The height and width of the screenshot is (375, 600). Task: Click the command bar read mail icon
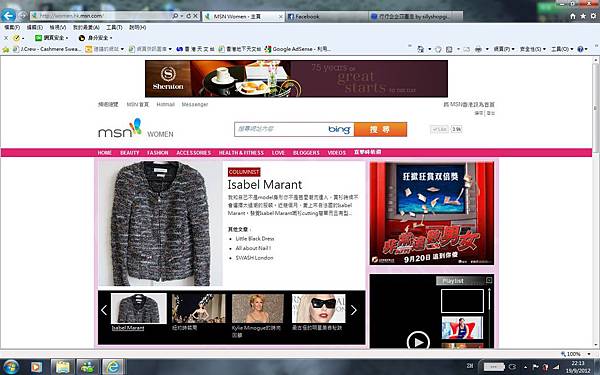coord(466,49)
